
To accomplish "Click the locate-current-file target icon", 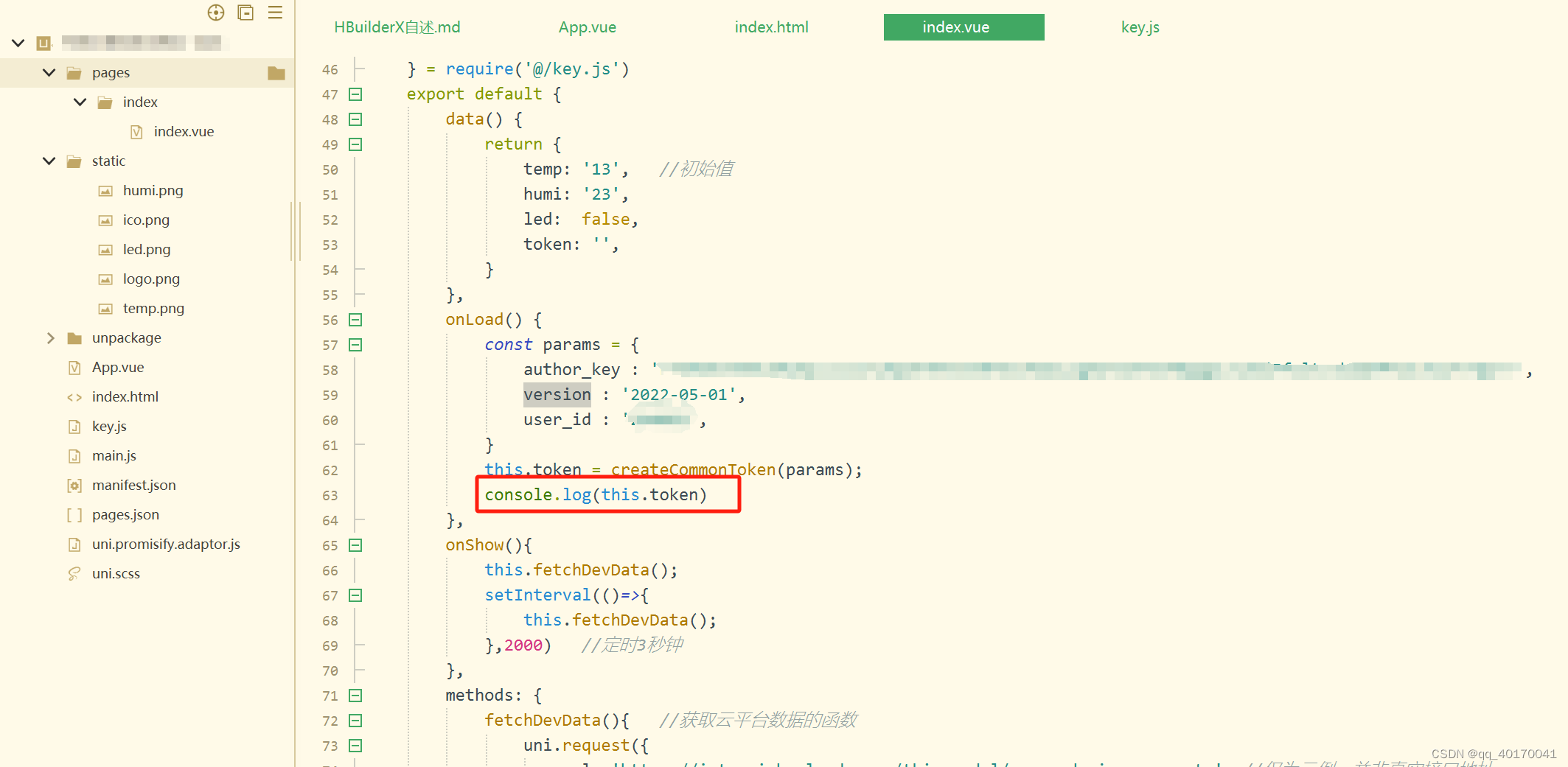I will 216,13.
